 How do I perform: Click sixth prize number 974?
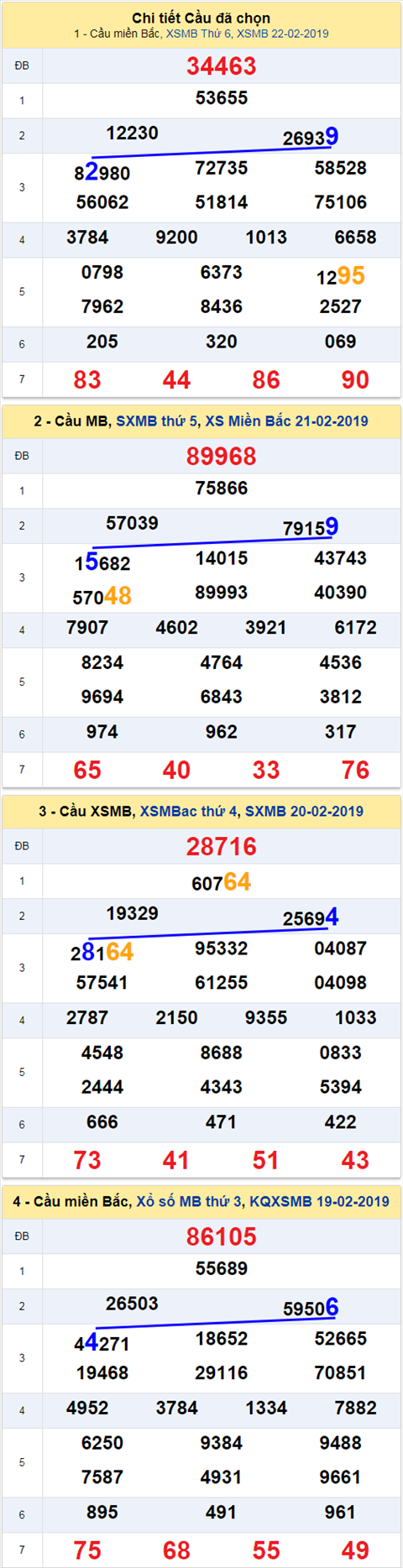pos(102,732)
